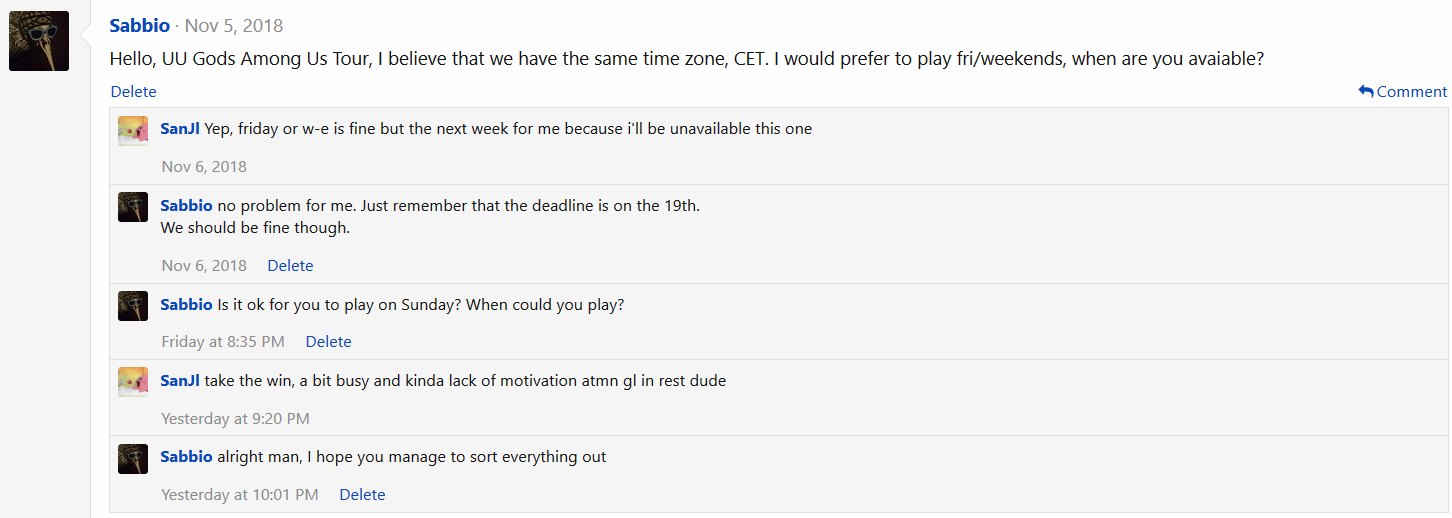Delete the Nov 6 deadline comment
This screenshot has width=1452, height=518.
tap(290, 265)
